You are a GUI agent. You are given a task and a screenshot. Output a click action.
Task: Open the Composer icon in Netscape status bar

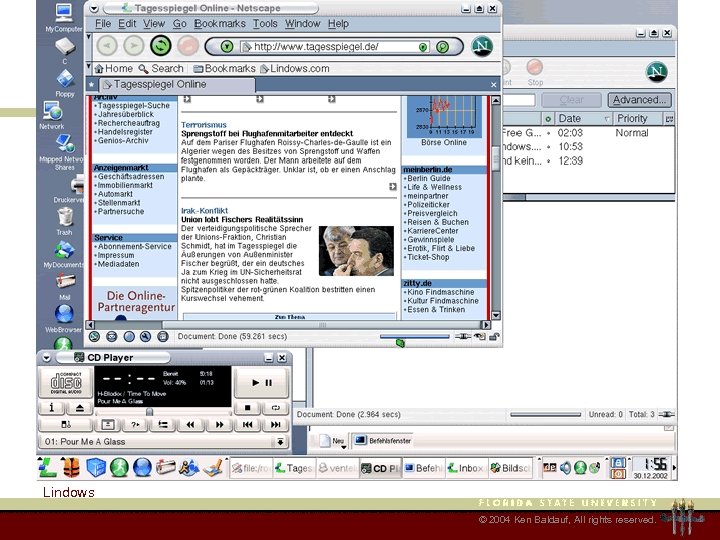tap(145, 337)
